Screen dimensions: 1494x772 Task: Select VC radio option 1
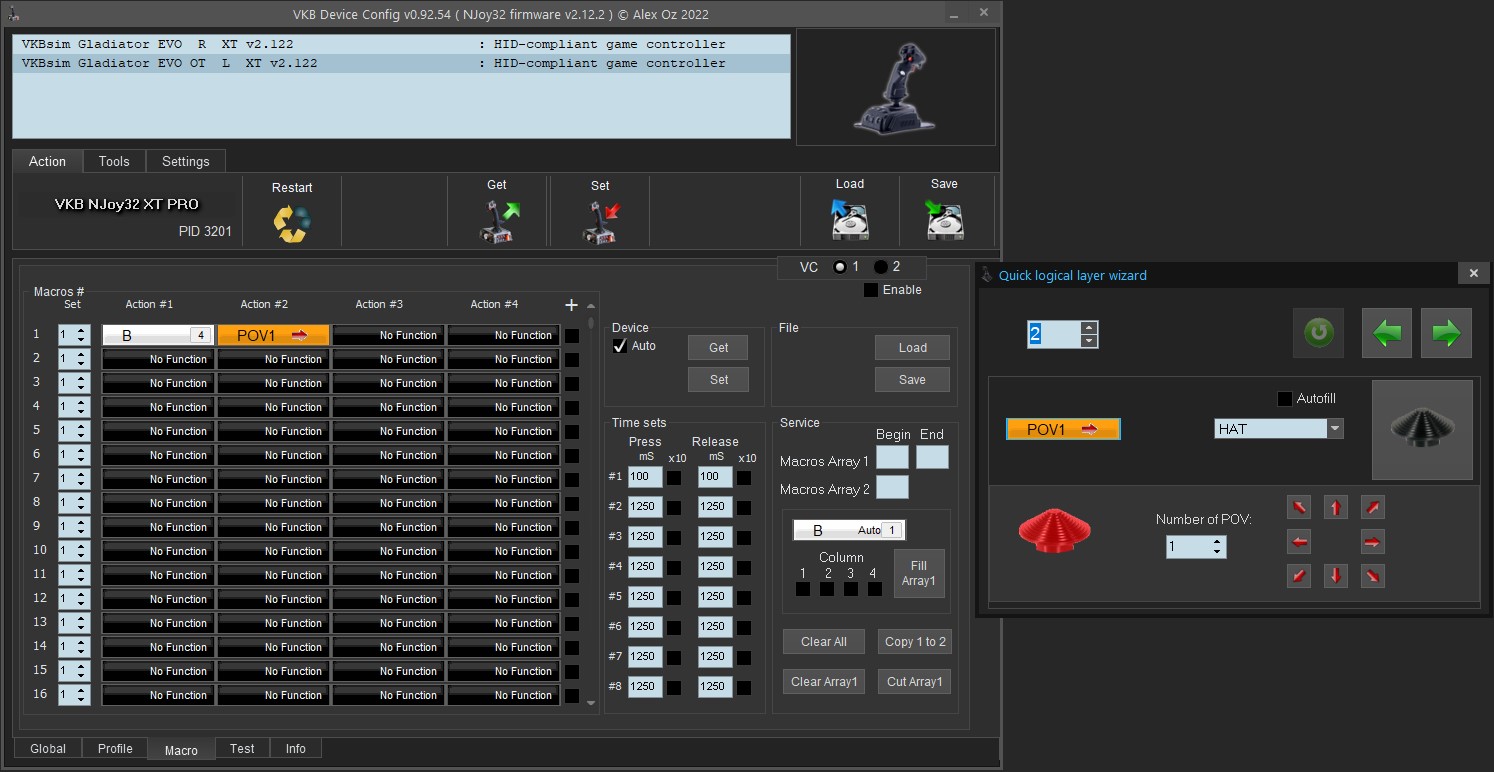(x=840, y=267)
